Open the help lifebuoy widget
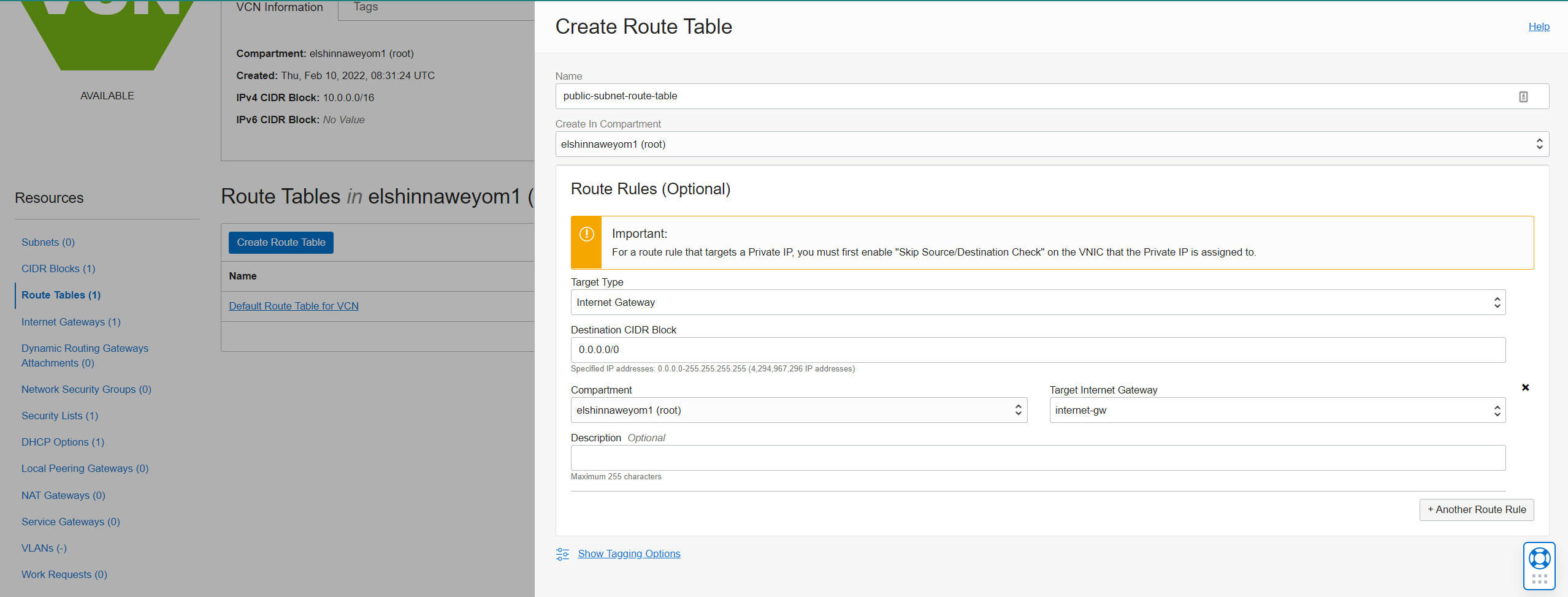 tap(1539, 558)
